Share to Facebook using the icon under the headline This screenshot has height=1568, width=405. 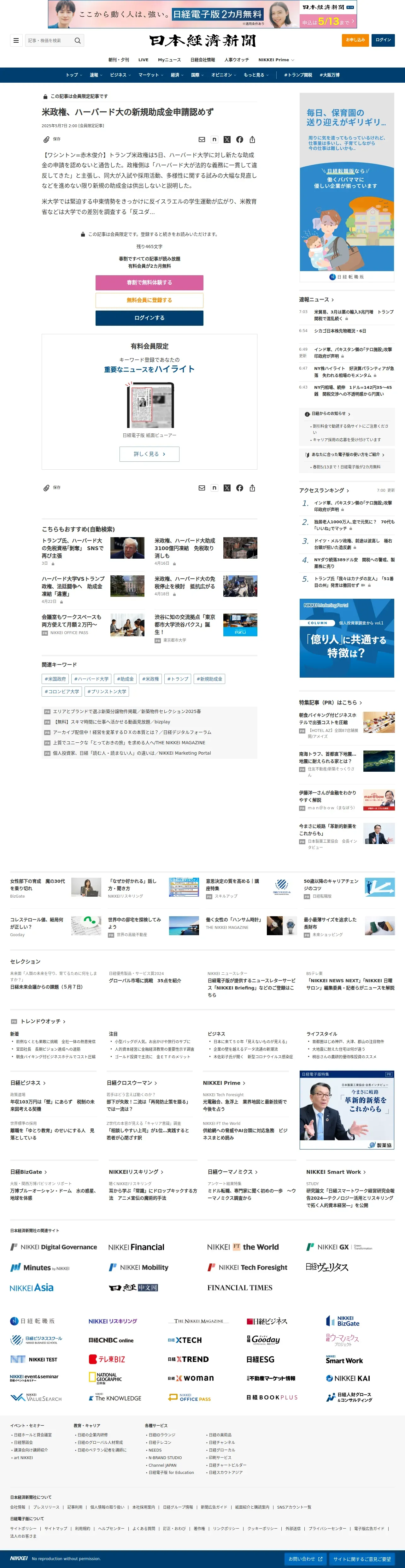[x=240, y=140]
